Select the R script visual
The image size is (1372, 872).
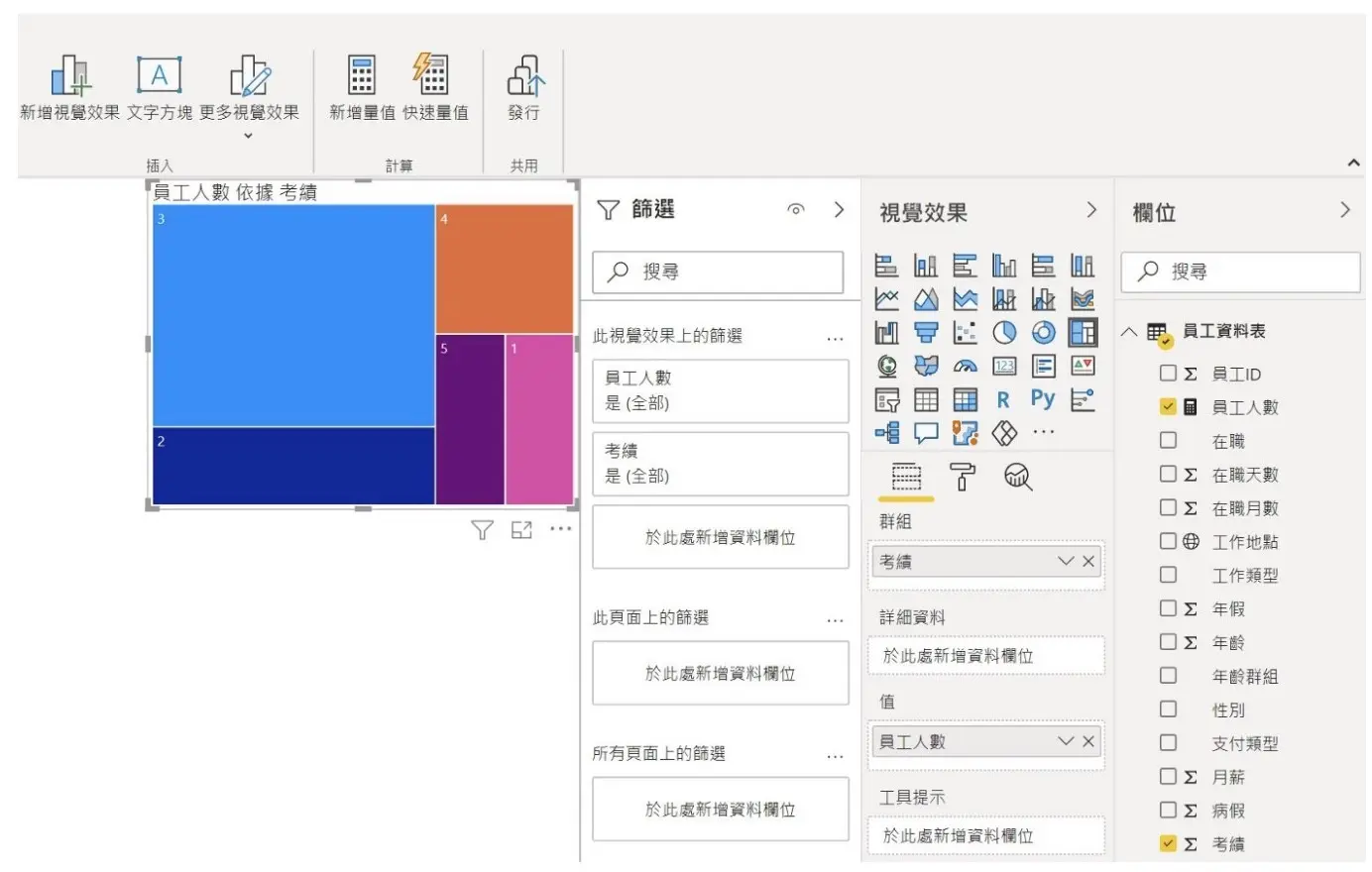[1003, 400]
